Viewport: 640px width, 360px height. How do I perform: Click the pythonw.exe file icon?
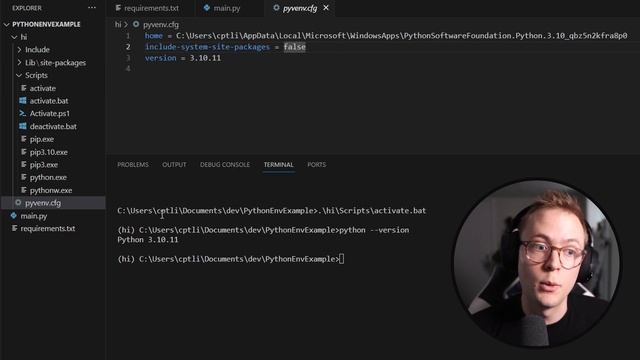[x=23, y=190]
